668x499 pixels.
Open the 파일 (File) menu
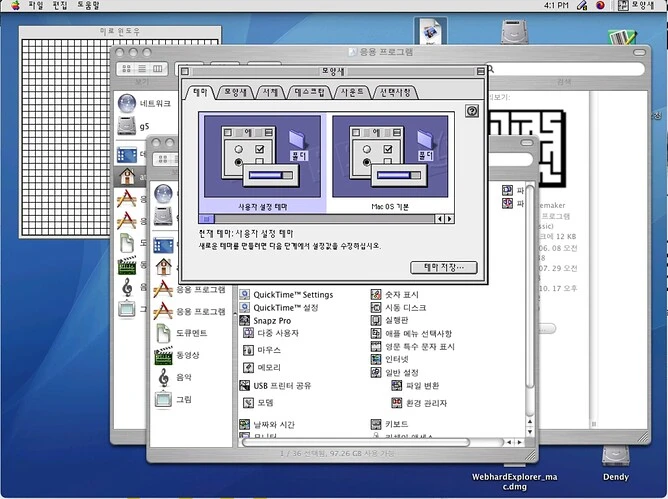tap(36, 5)
